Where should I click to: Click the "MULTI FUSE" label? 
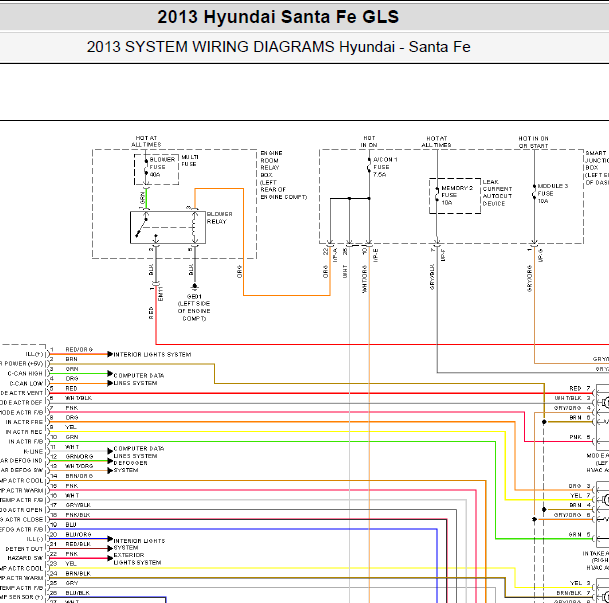click(x=190, y=160)
